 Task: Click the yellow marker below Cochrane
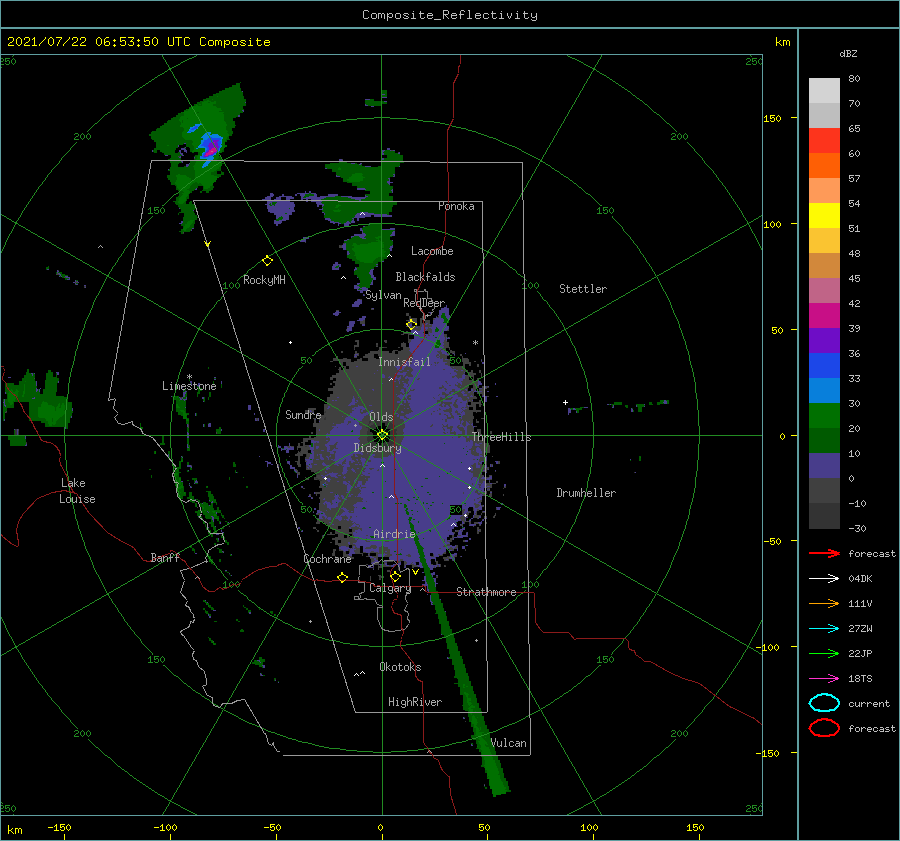point(342,577)
